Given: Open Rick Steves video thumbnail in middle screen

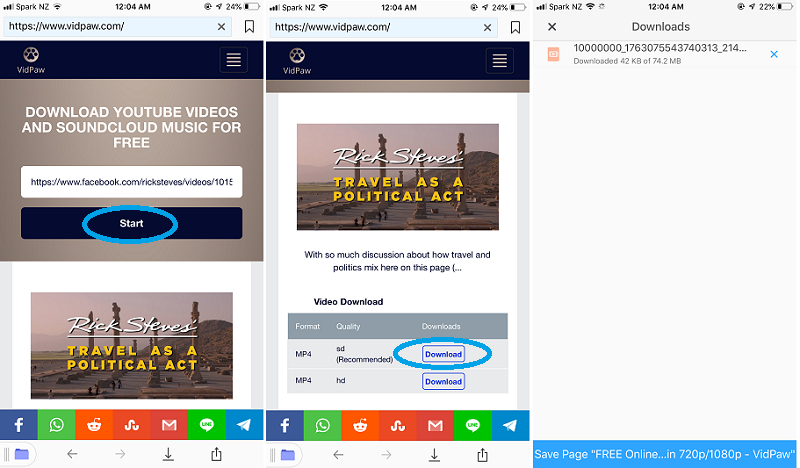Looking at the screenshot, I should pos(398,177).
